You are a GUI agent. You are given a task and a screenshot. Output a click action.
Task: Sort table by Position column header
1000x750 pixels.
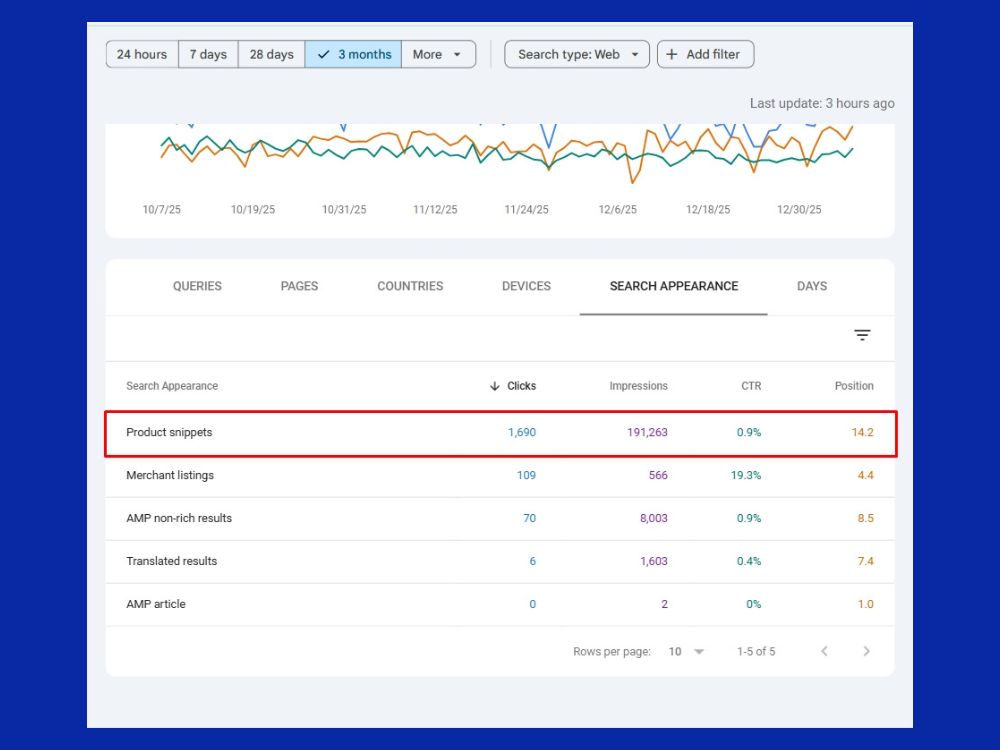tap(854, 386)
